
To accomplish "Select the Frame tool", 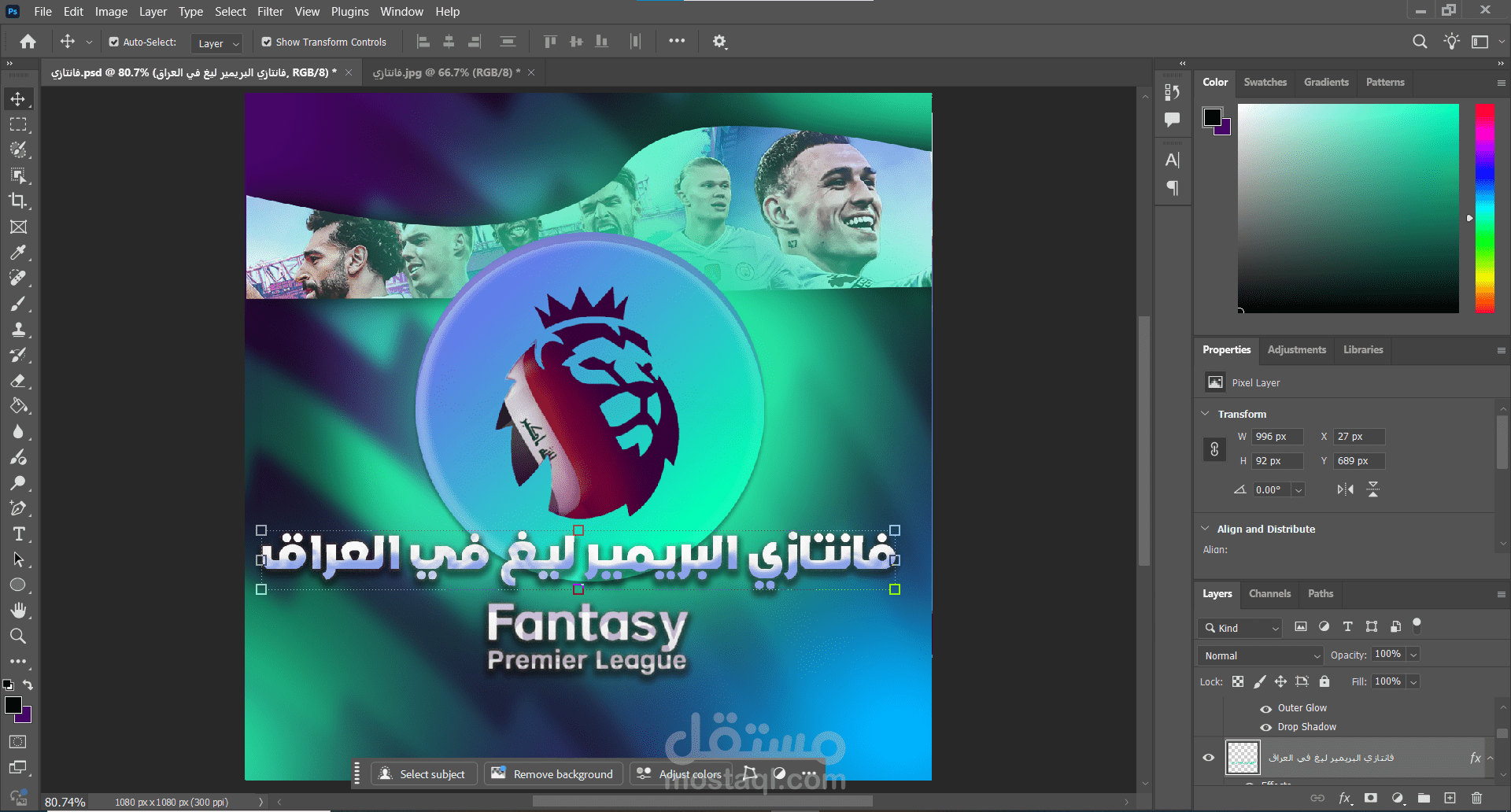I will (x=18, y=227).
